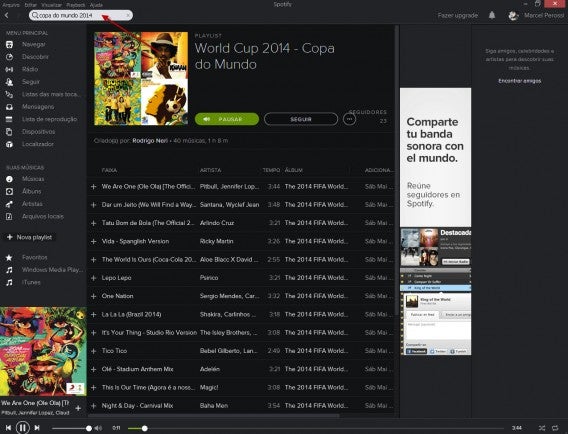Mute with the volume speaker icon
The height and width of the screenshot is (434, 568).
coord(98,428)
